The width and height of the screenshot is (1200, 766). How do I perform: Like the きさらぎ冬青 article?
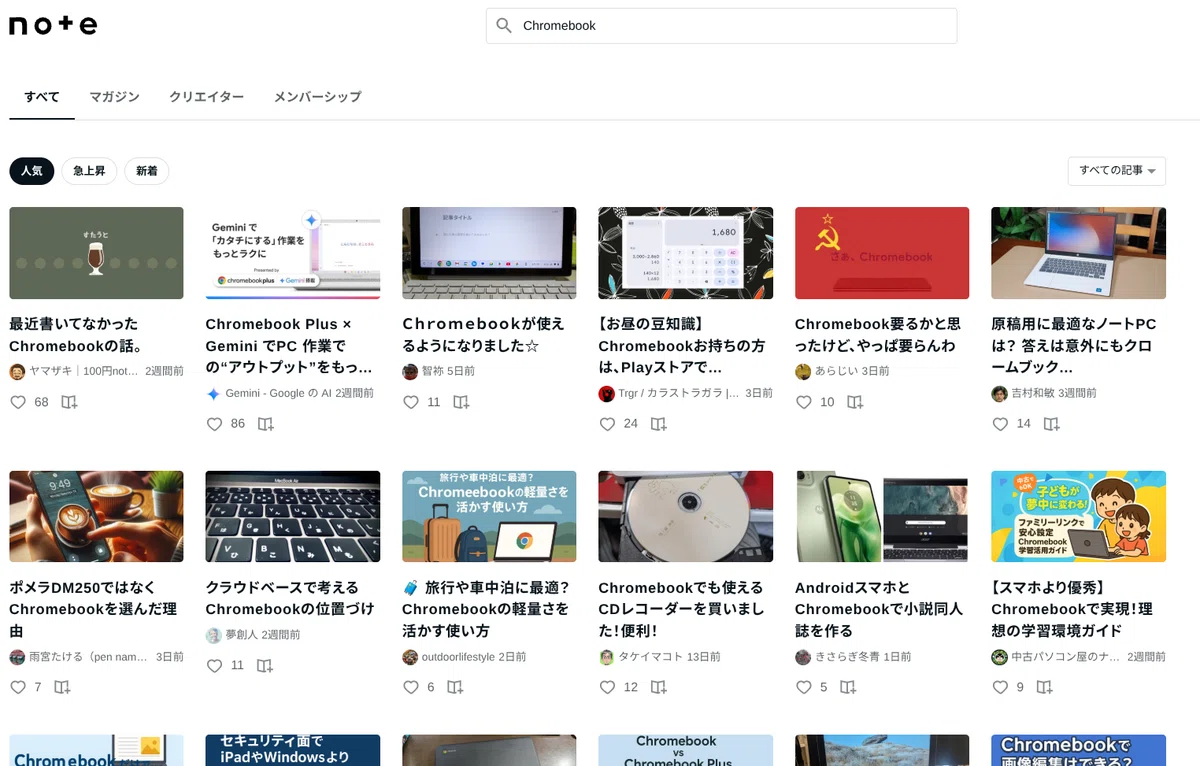pyautogui.click(x=804, y=688)
